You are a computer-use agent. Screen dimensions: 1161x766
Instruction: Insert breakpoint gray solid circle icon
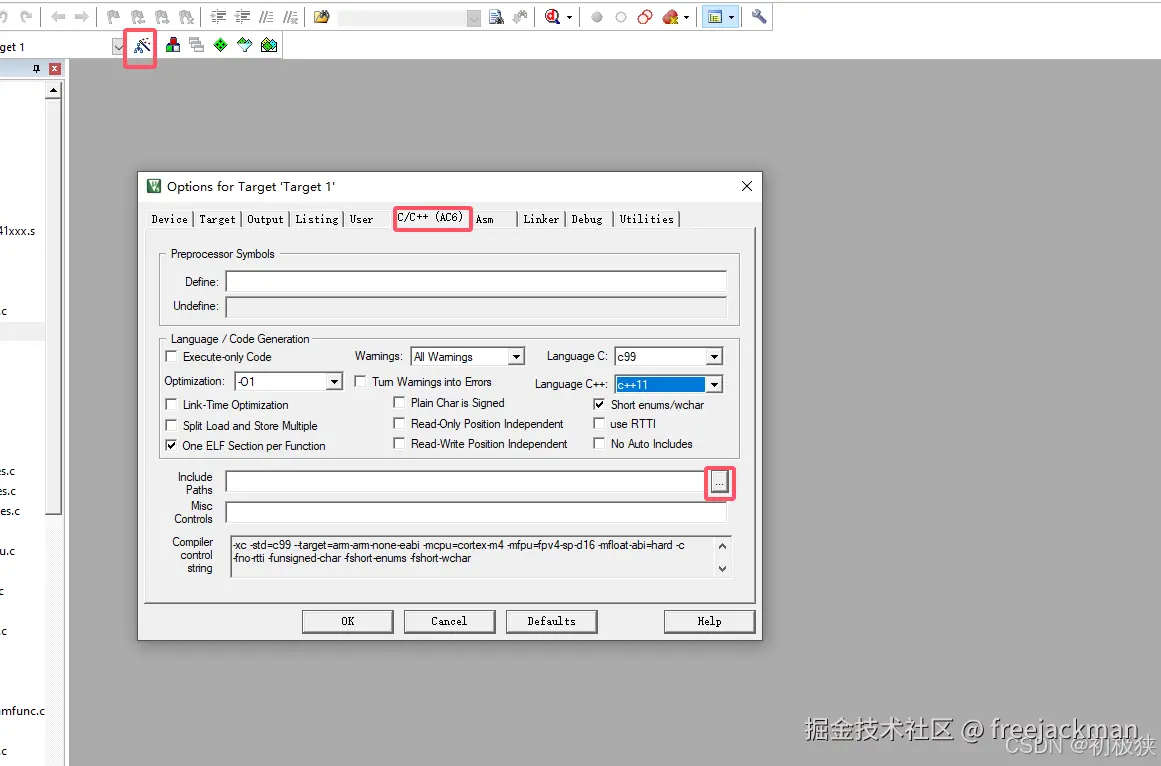[x=597, y=17]
